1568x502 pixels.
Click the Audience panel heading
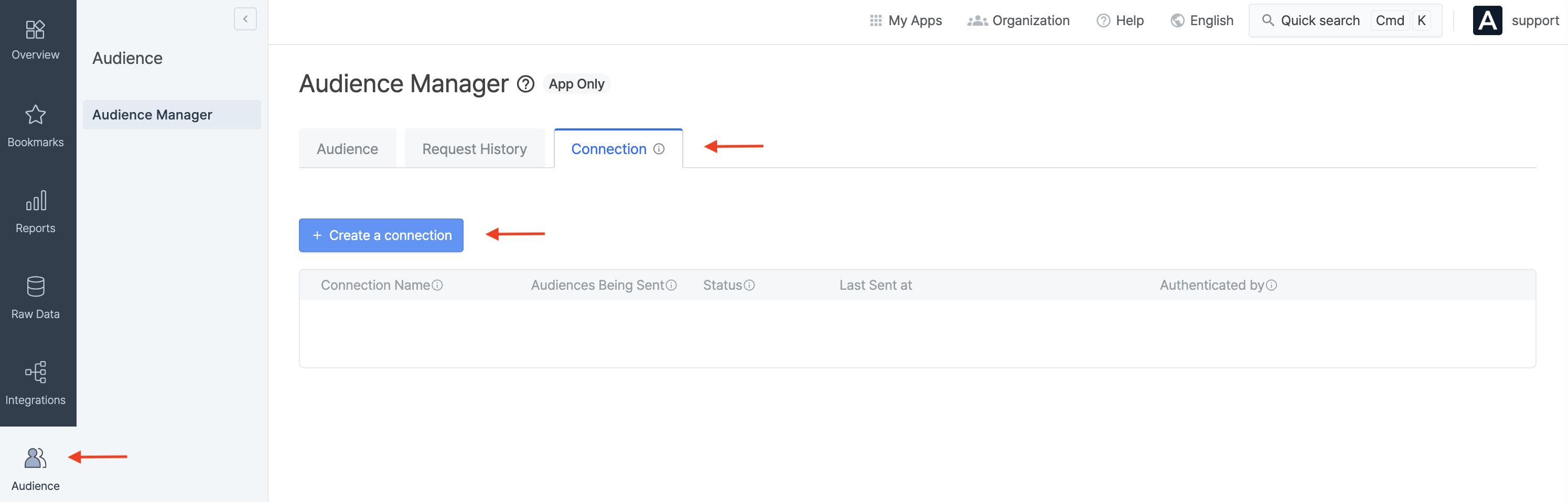pos(127,58)
